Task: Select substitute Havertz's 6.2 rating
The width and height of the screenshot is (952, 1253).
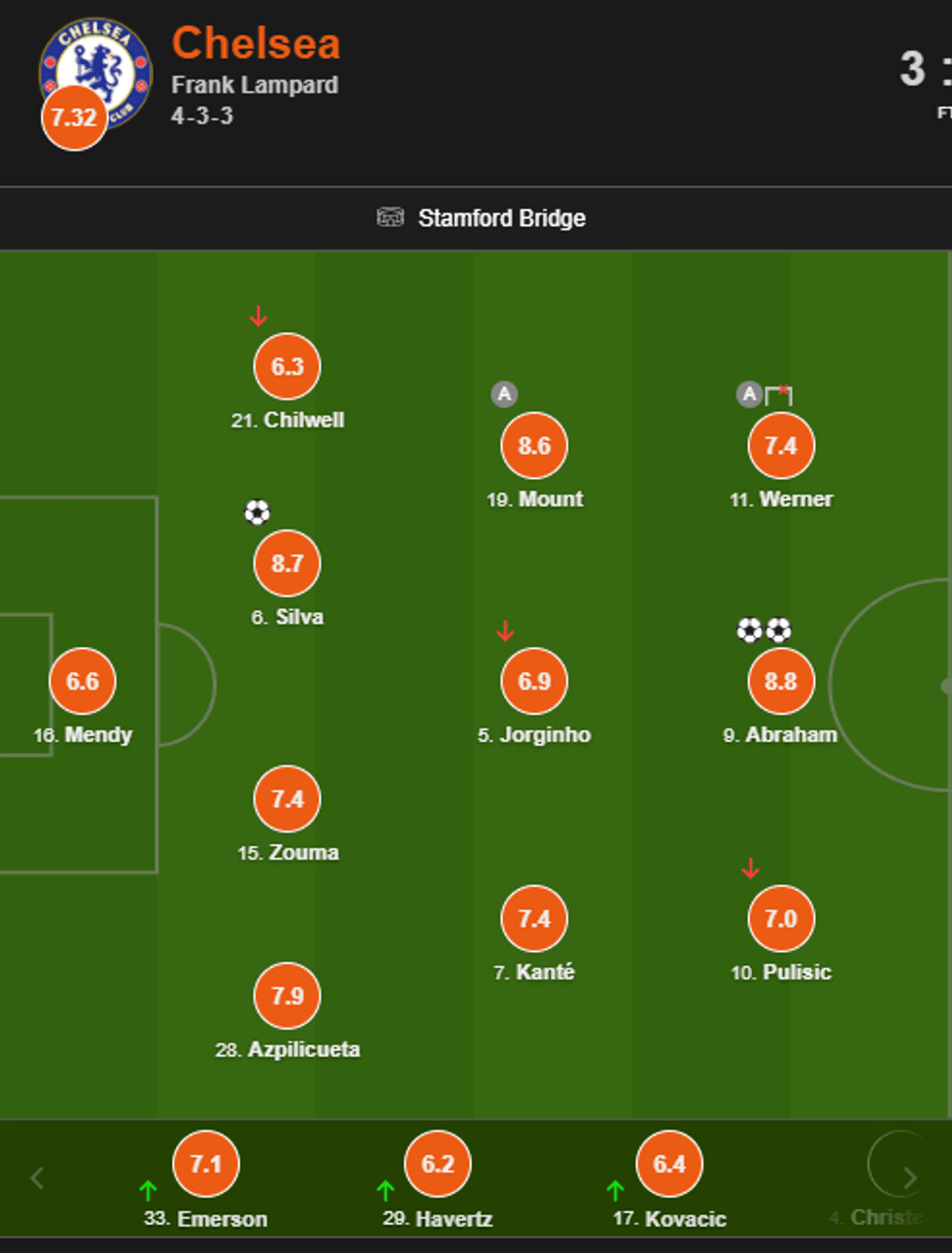Action: coord(438,1164)
